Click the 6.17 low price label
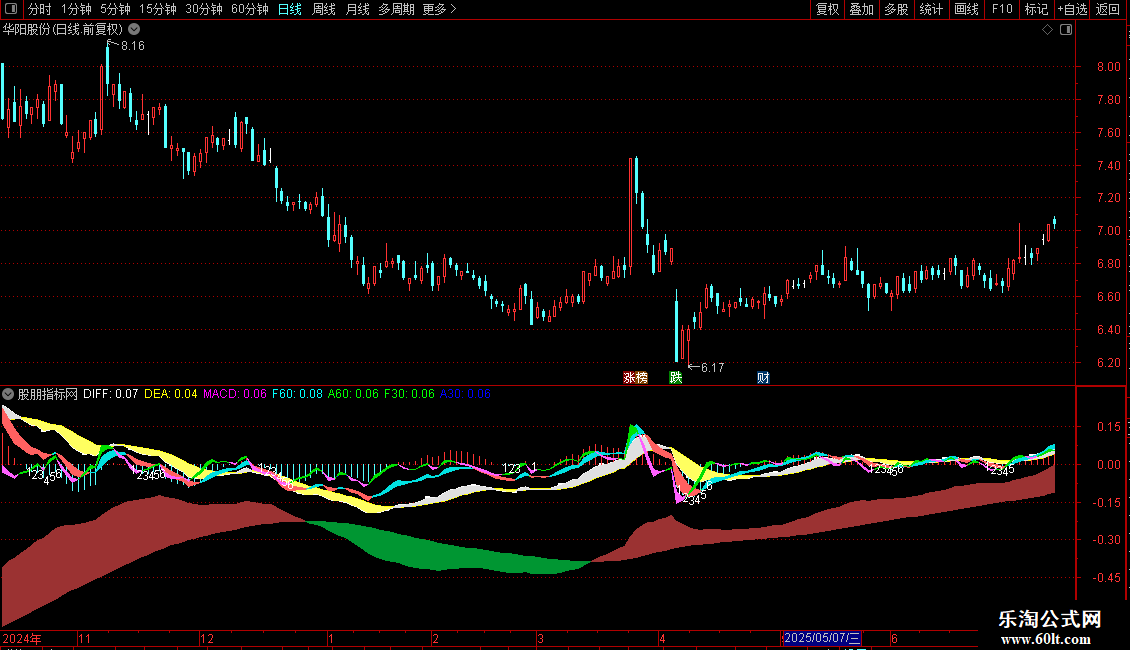Viewport: 1130px width, 650px height. pyautogui.click(x=713, y=368)
